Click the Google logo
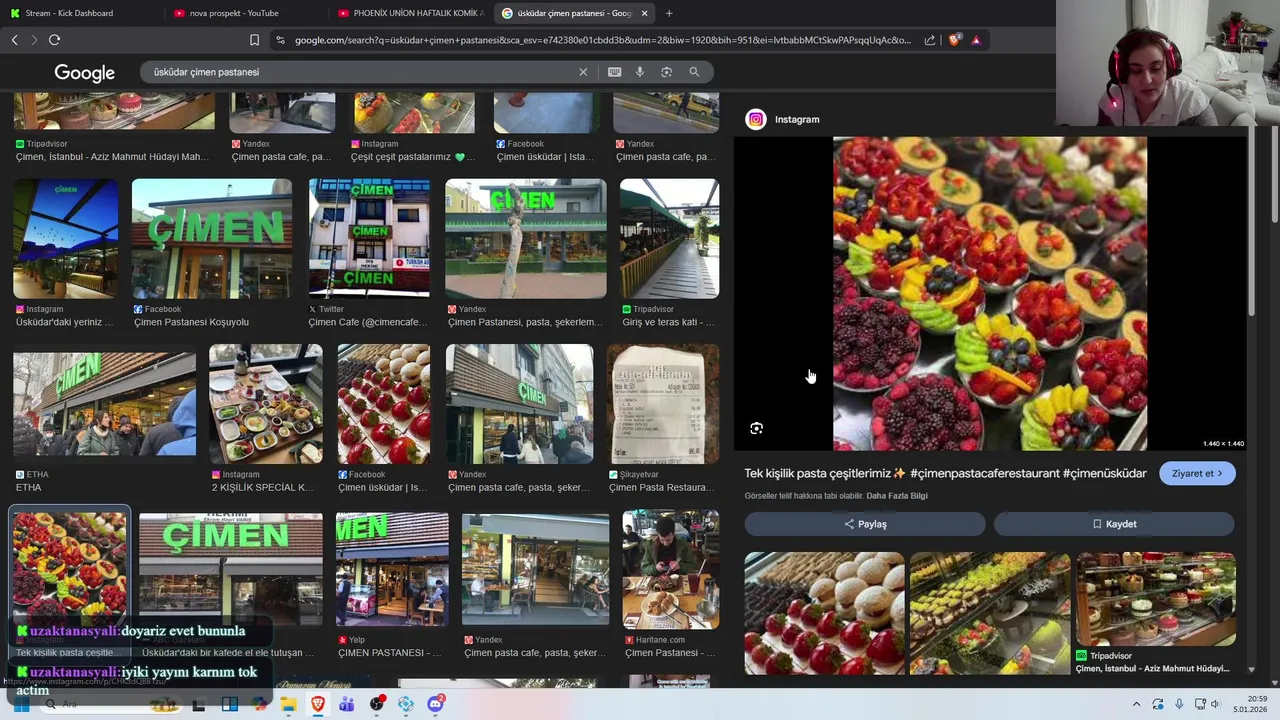 pos(85,73)
